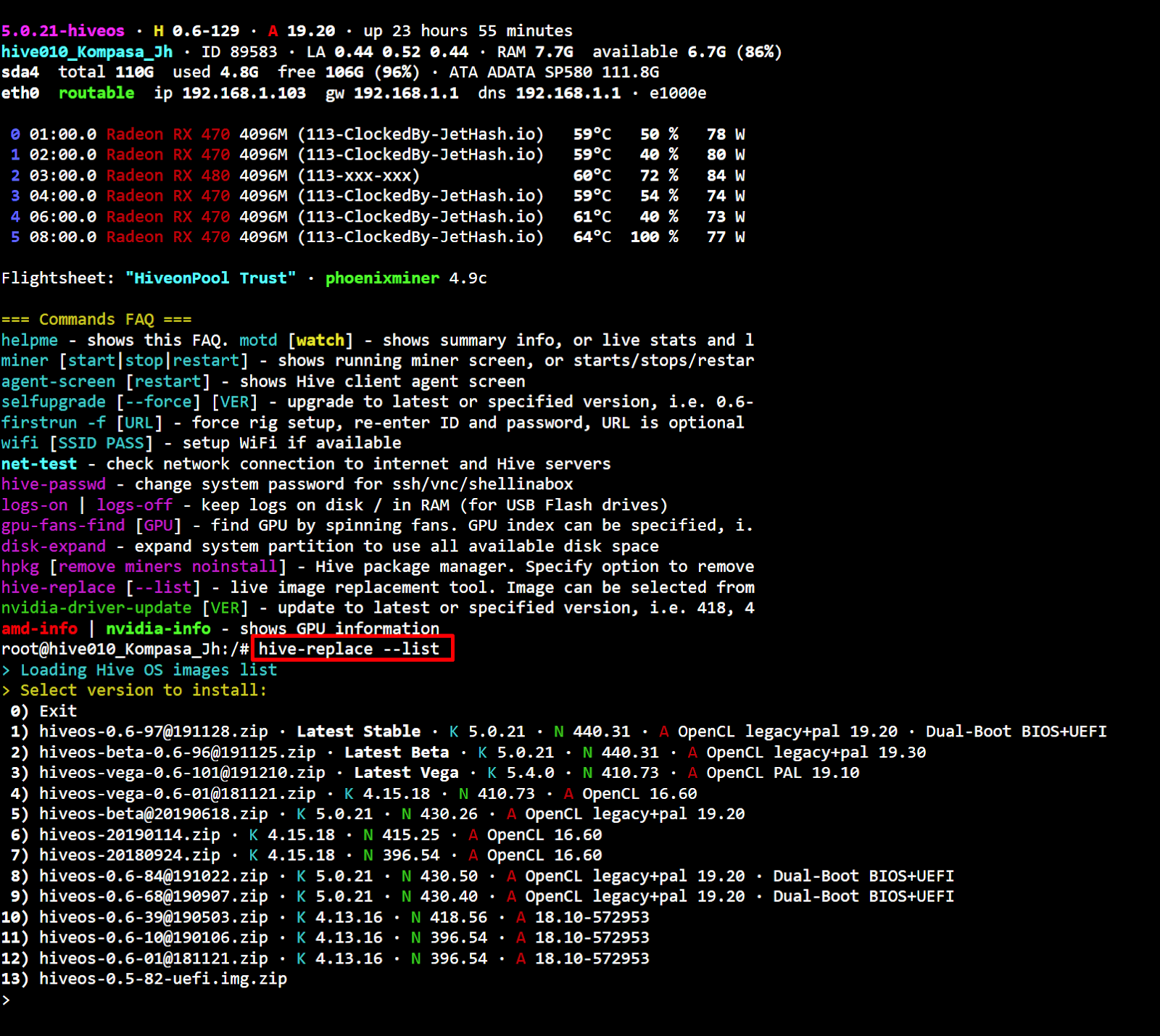Click the highlighted hive-replace --list command
1160x1036 pixels.
[x=349, y=649]
